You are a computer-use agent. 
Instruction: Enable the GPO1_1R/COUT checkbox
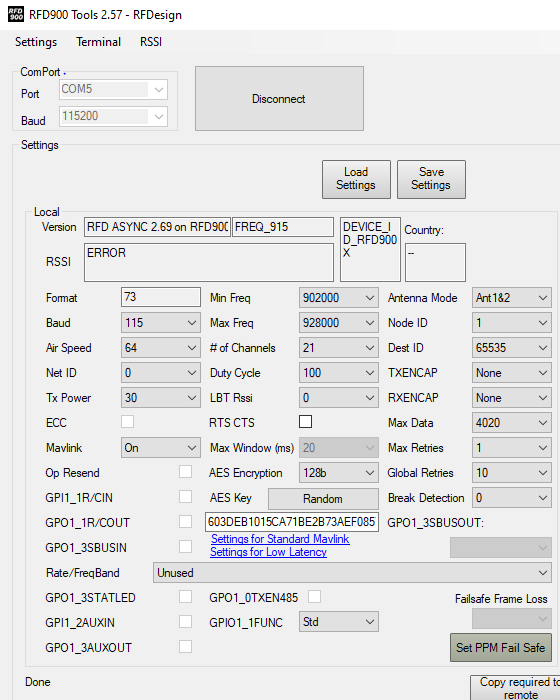pos(185,521)
